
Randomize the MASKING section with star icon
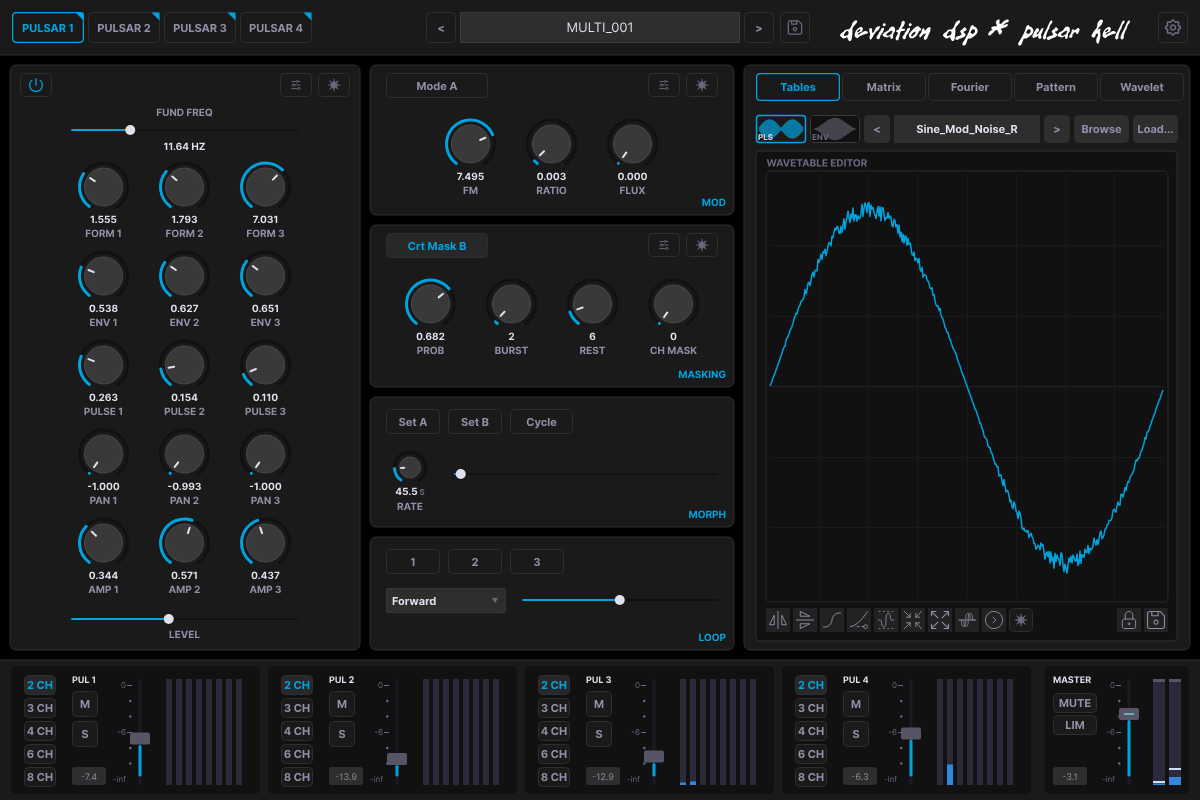(702, 245)
